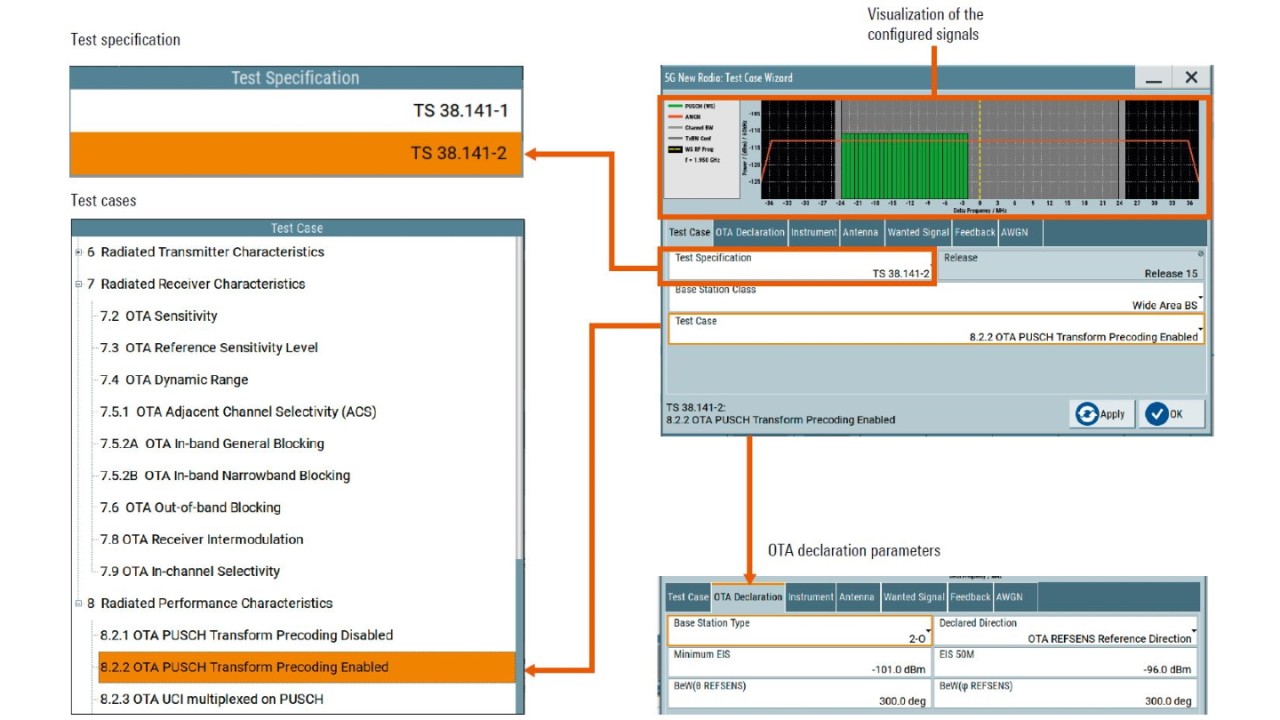
Task: Open the Antenna tab in wizard
Action: pos(860,232)
